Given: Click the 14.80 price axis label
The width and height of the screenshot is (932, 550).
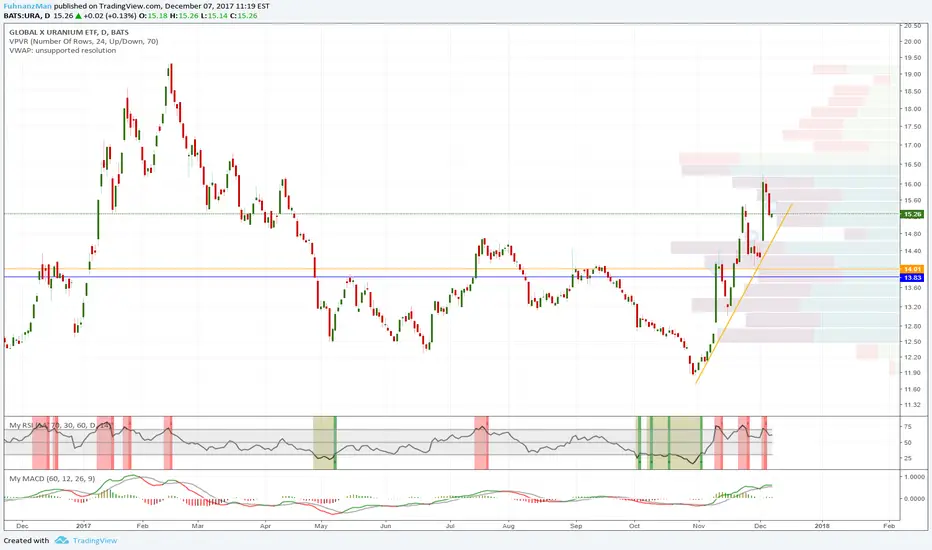Looking at the screenshot, I should point(912,234).
